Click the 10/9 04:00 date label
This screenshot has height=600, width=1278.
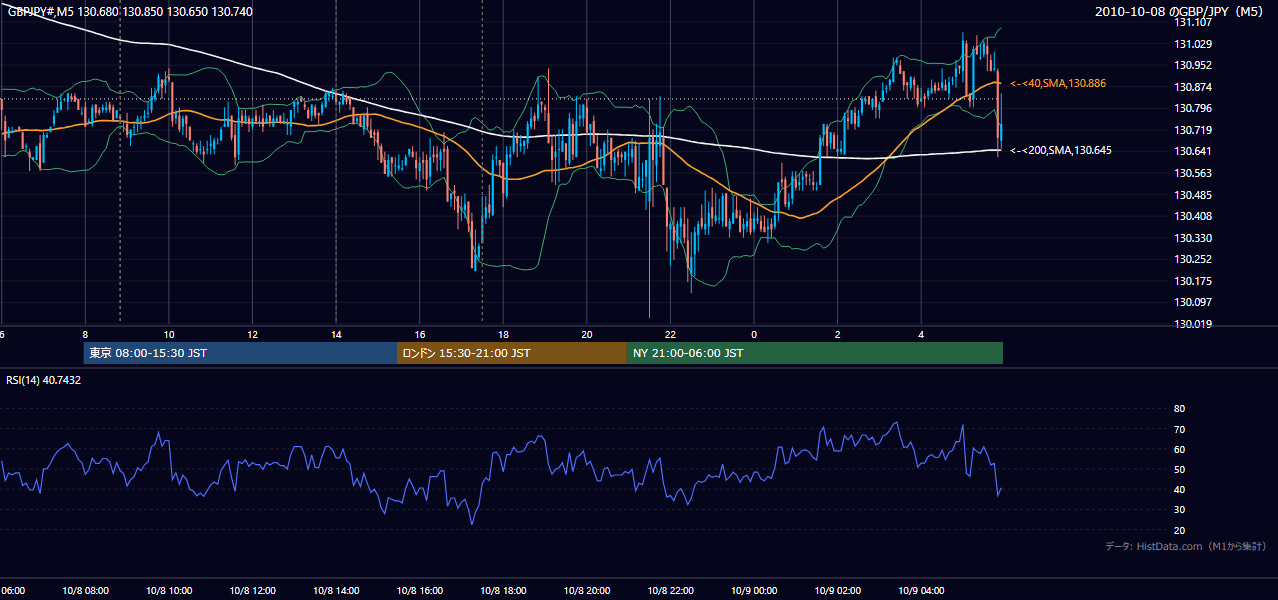921,591
